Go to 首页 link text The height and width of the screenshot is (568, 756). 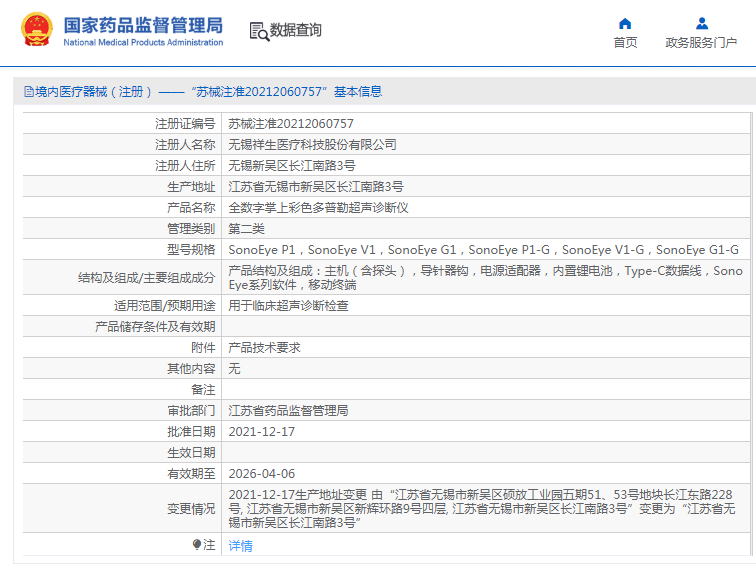(625, 42)
